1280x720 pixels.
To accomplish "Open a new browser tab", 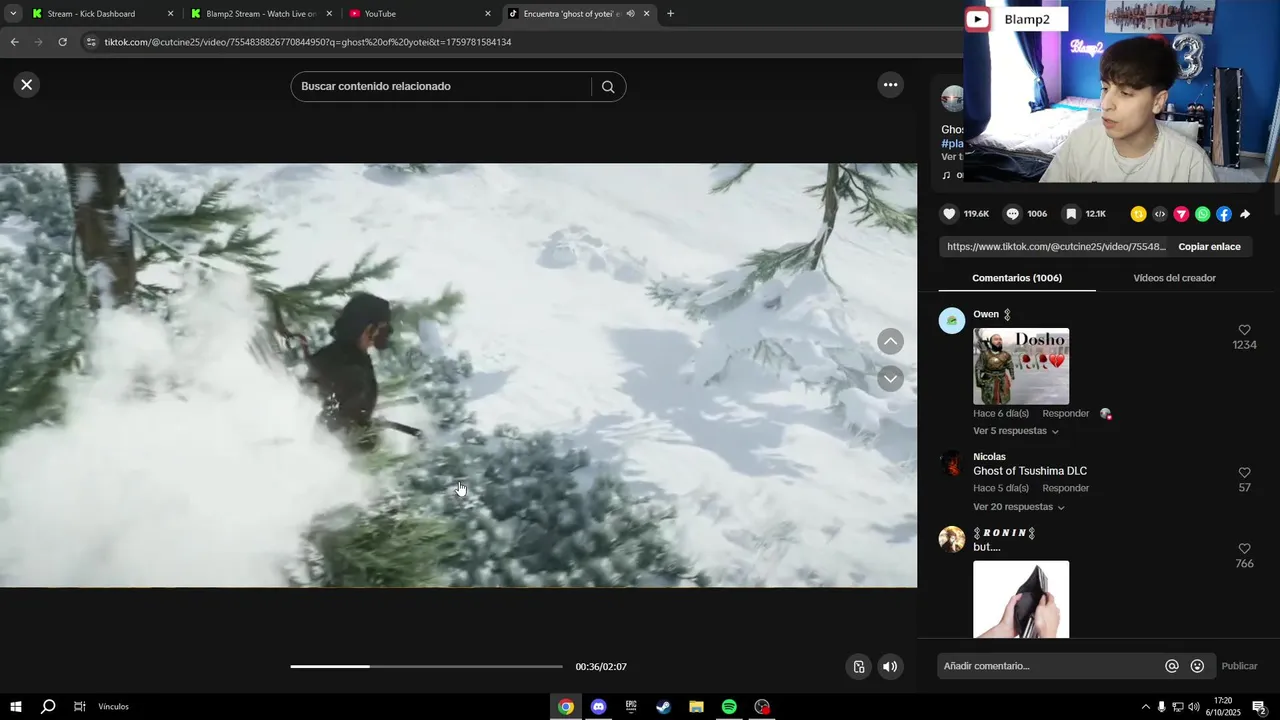I will tap(670, 14).
